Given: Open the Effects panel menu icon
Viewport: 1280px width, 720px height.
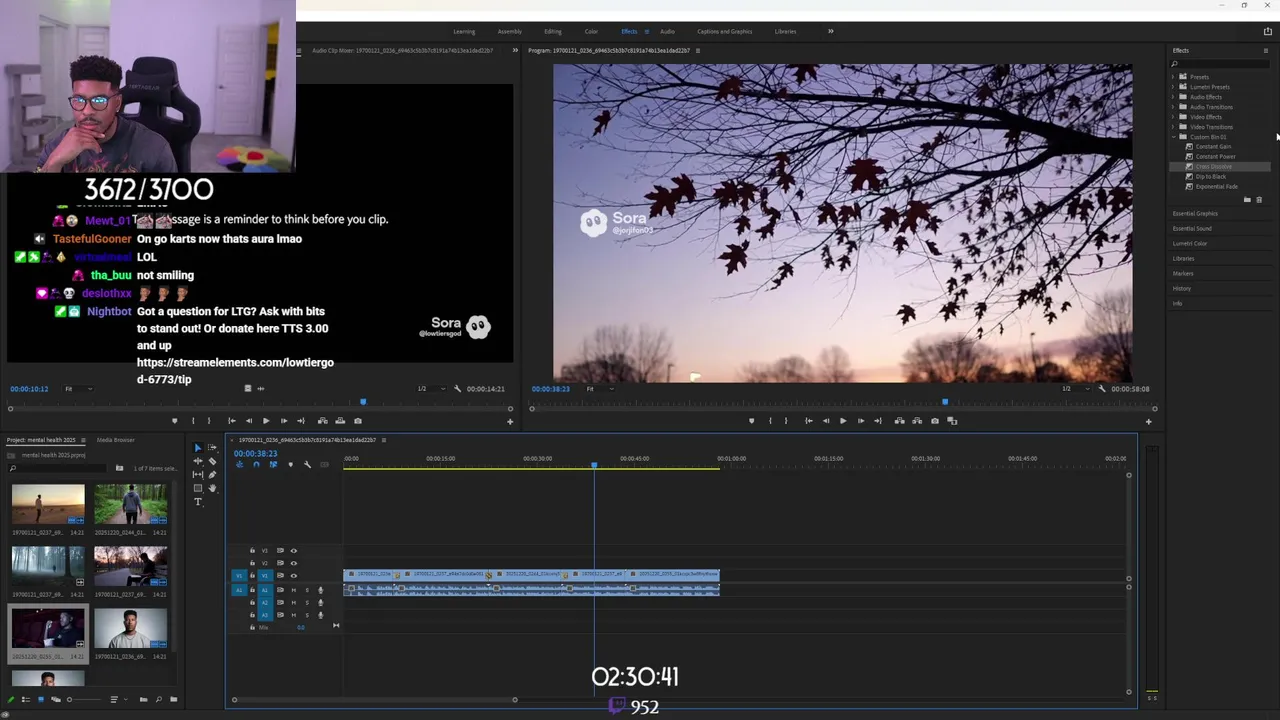Looking at the screenshot, I should tap(1265, 50).
